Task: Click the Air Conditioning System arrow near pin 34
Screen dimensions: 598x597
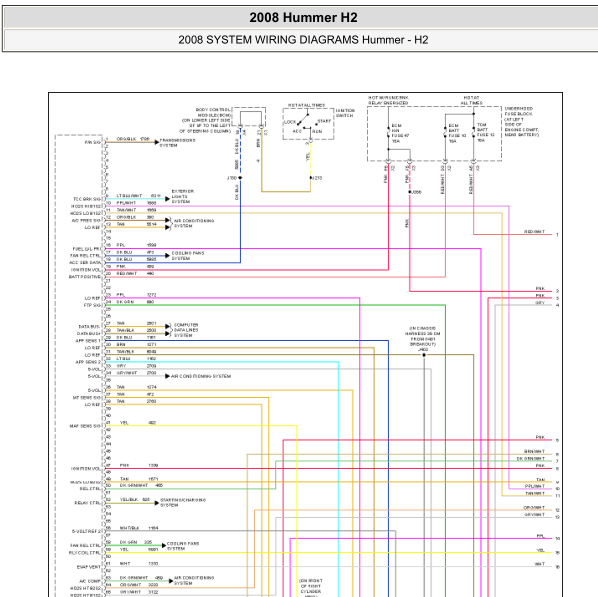Action: [167, 376]
